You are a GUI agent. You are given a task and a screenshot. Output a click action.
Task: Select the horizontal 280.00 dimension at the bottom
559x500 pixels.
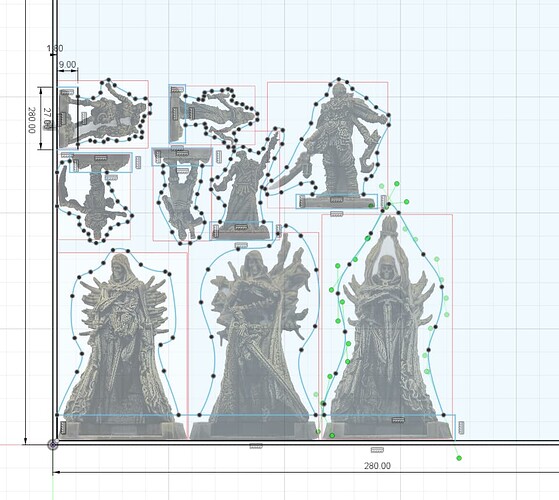tap(377, 466)
